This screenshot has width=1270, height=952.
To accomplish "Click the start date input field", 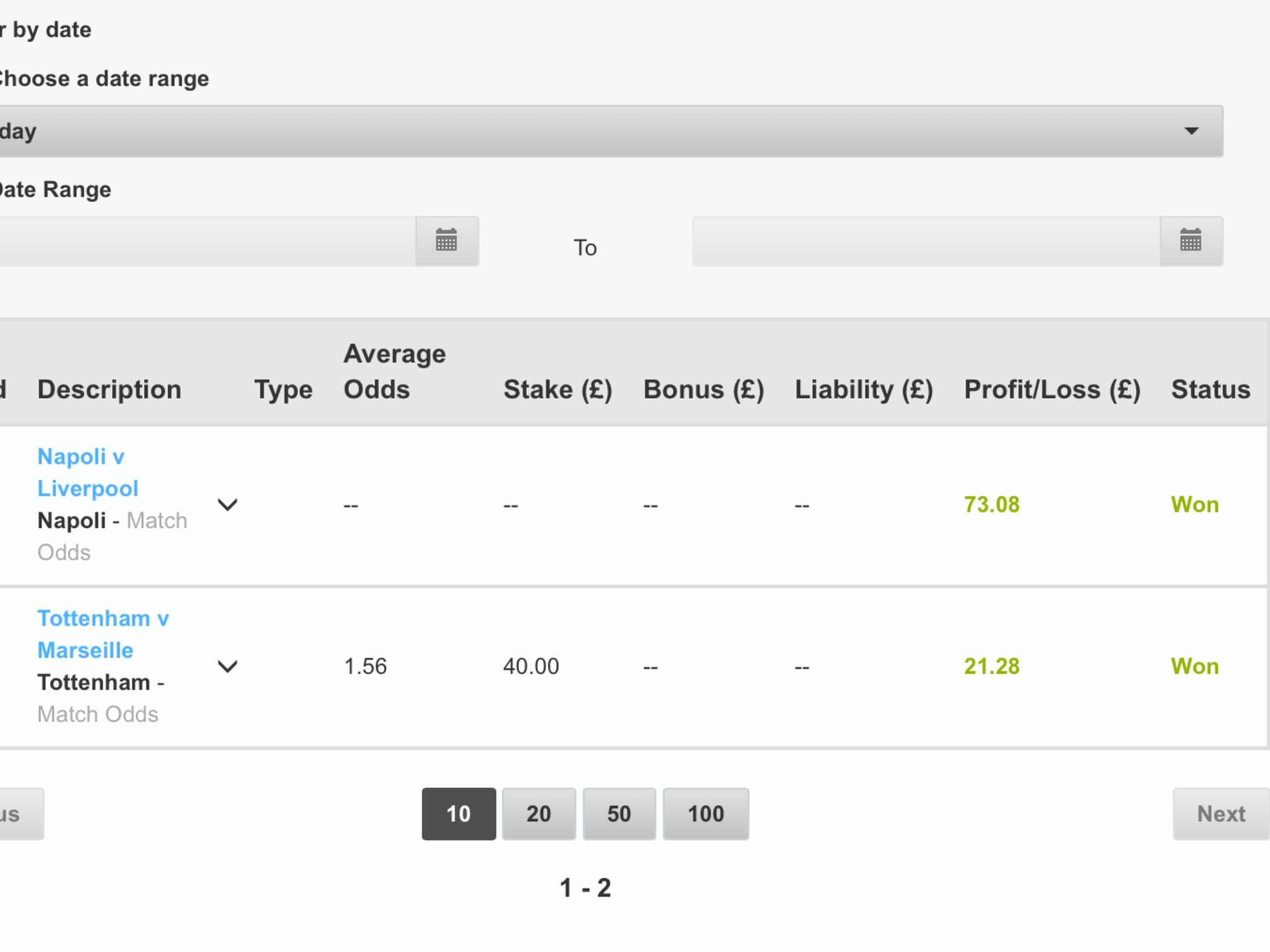I will (x=207, y=241).
